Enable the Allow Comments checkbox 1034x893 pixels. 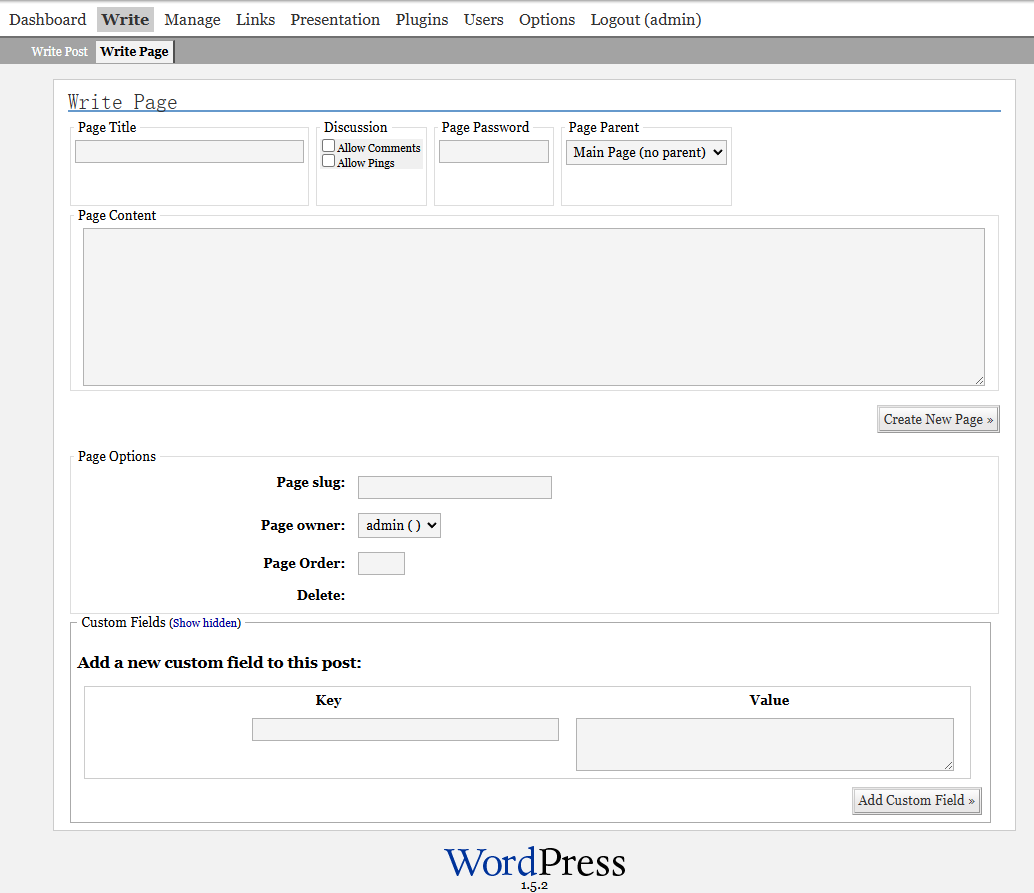pyautogui.click(x=328, y=146)
